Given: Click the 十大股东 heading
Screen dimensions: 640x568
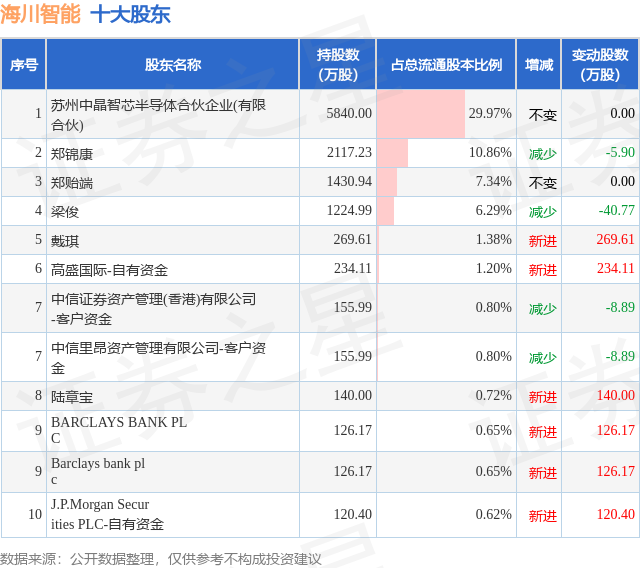Looking at the screenshot, I should pyautogui.click(x=130, y=15).
